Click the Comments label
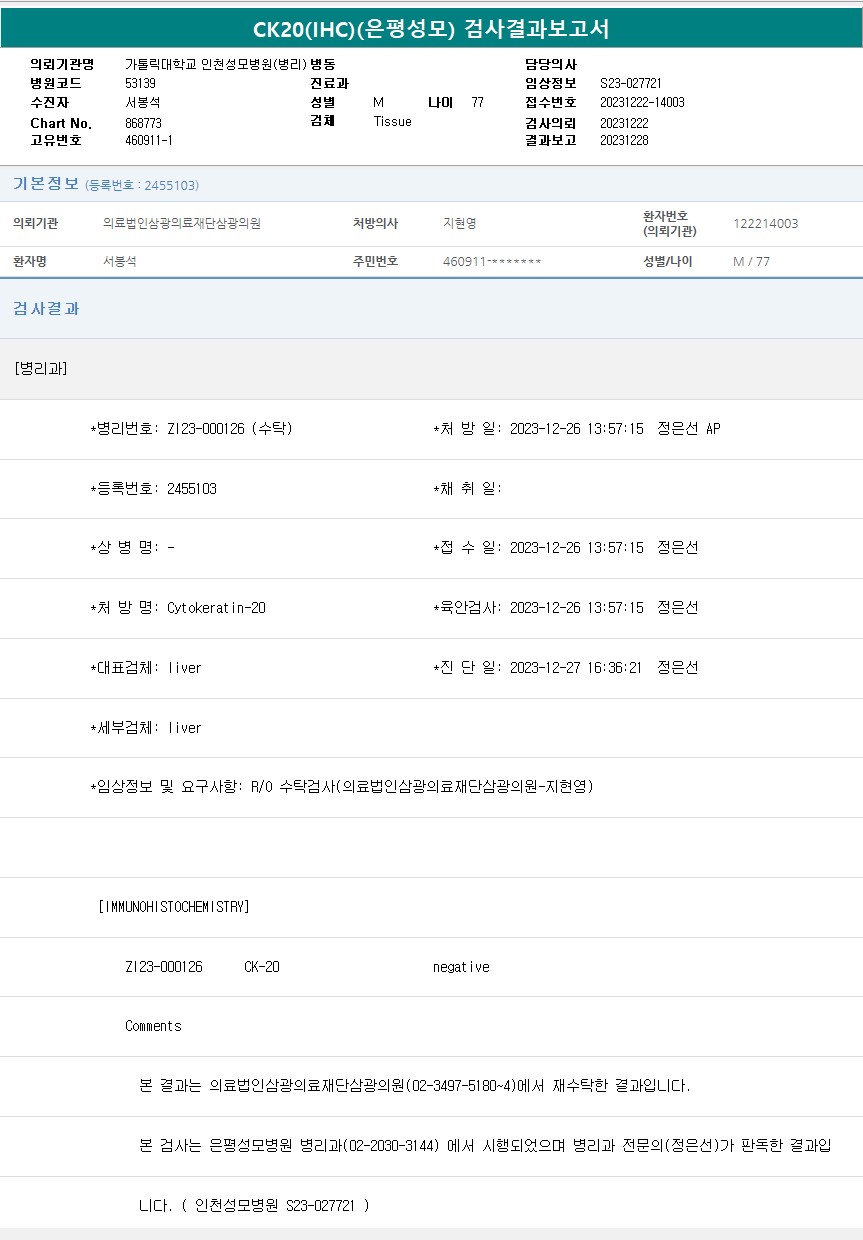The width and height of the screenshot is (863, 1240). (x=153, y=1026)
